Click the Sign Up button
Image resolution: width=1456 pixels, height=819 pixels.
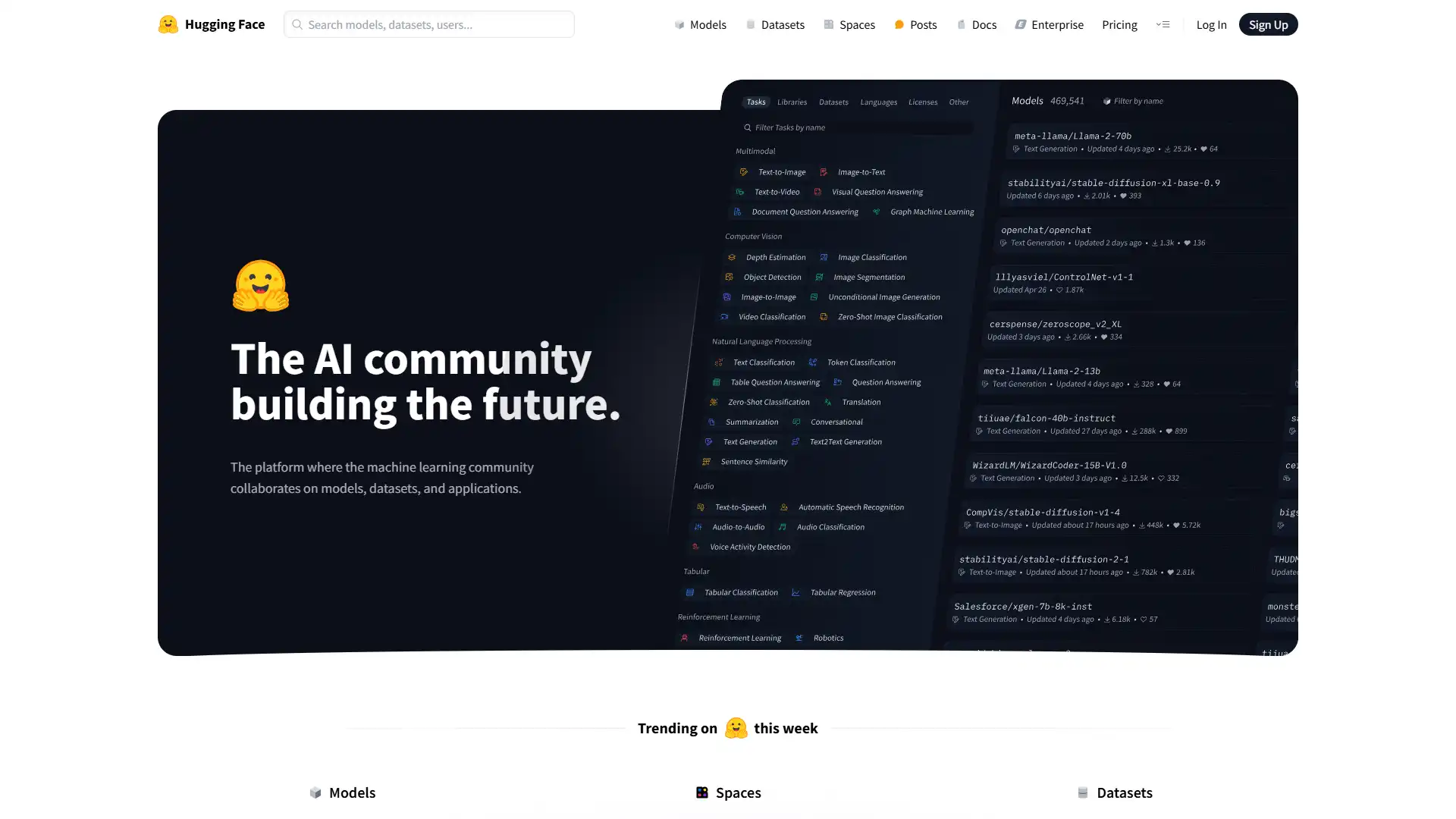coord(1268,24)
